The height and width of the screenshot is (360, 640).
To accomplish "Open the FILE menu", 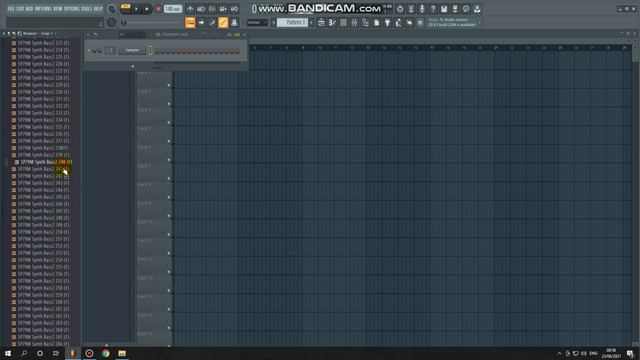I will (11, 9).
